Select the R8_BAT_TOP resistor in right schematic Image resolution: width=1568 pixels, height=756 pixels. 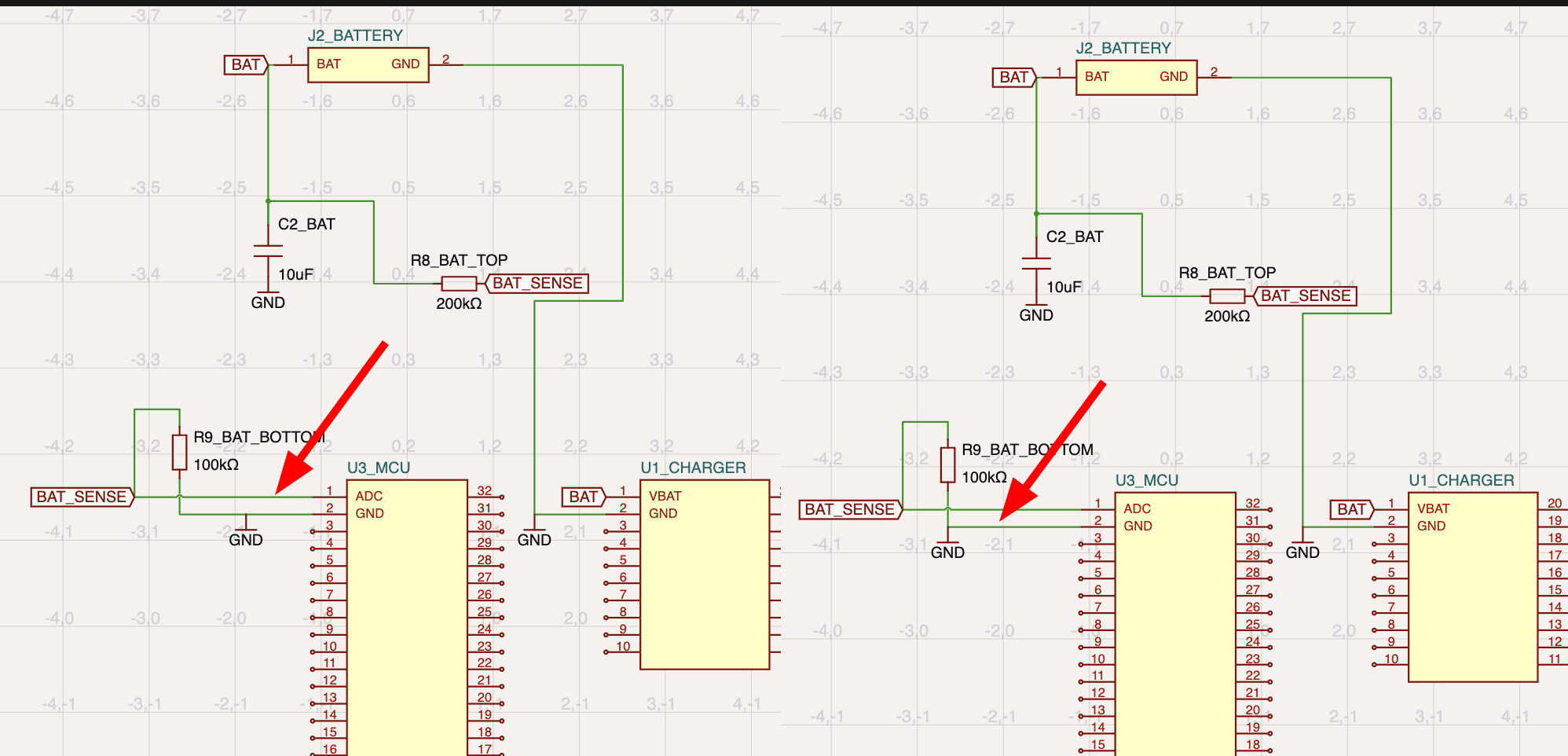pos(1227,295)
